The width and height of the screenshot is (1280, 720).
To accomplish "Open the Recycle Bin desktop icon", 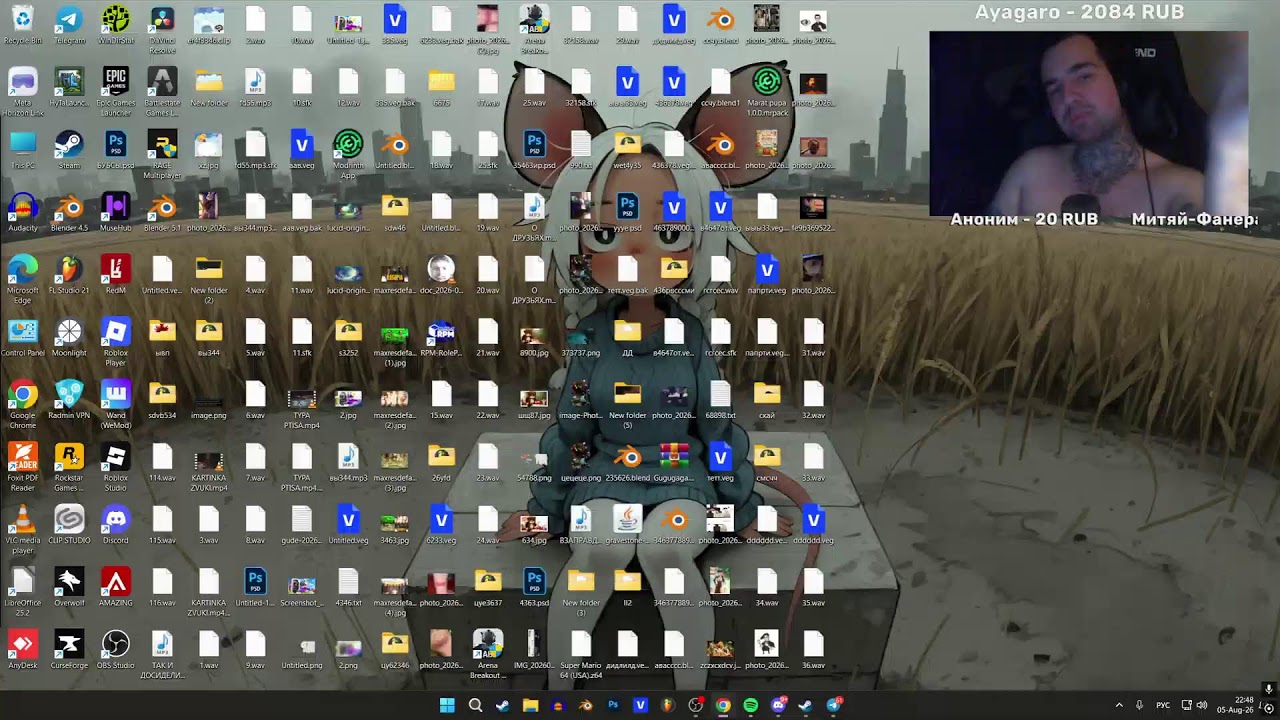I will [22, 25].
